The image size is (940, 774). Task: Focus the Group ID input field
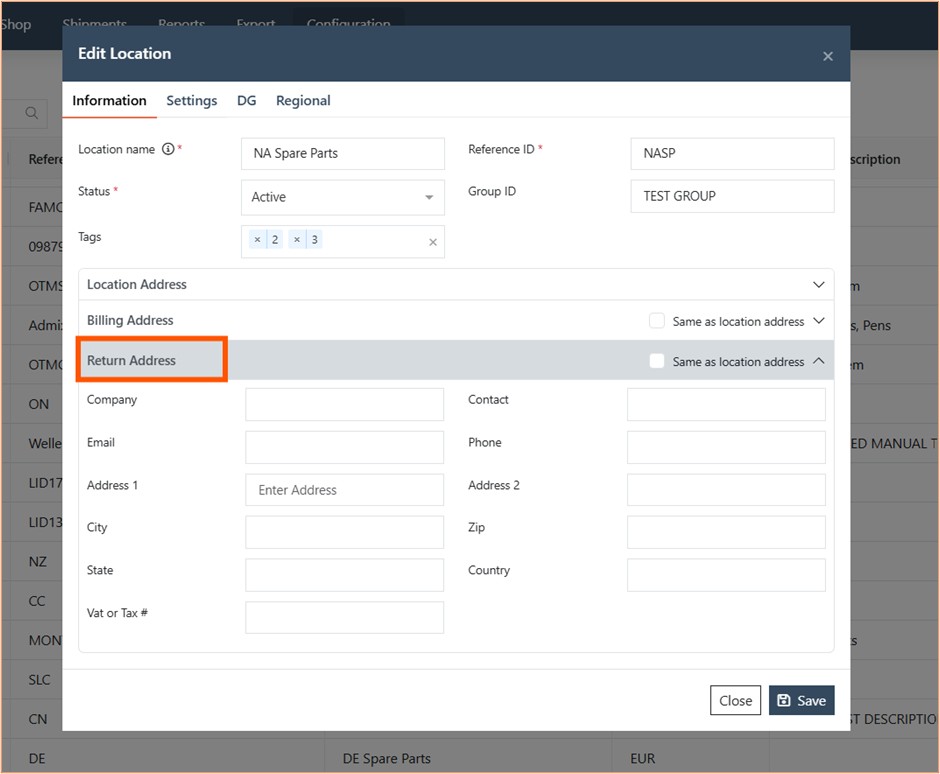[732, 196]
